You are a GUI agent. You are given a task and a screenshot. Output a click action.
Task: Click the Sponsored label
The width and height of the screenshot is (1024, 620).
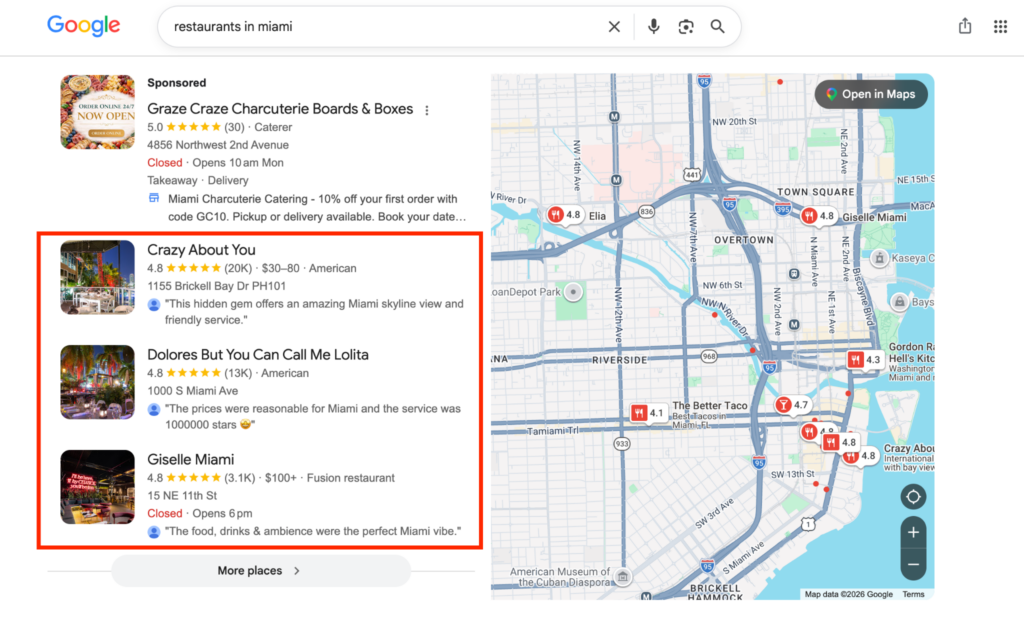click(x=176, y=83)
